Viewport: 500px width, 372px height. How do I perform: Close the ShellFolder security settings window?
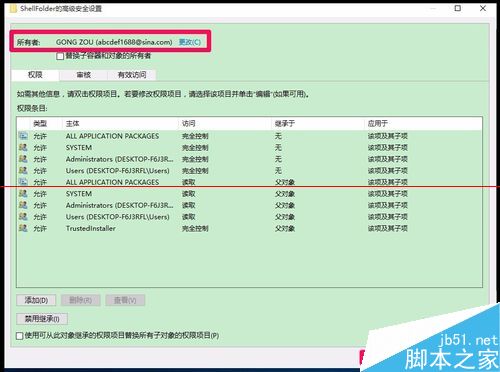[483, 8]
